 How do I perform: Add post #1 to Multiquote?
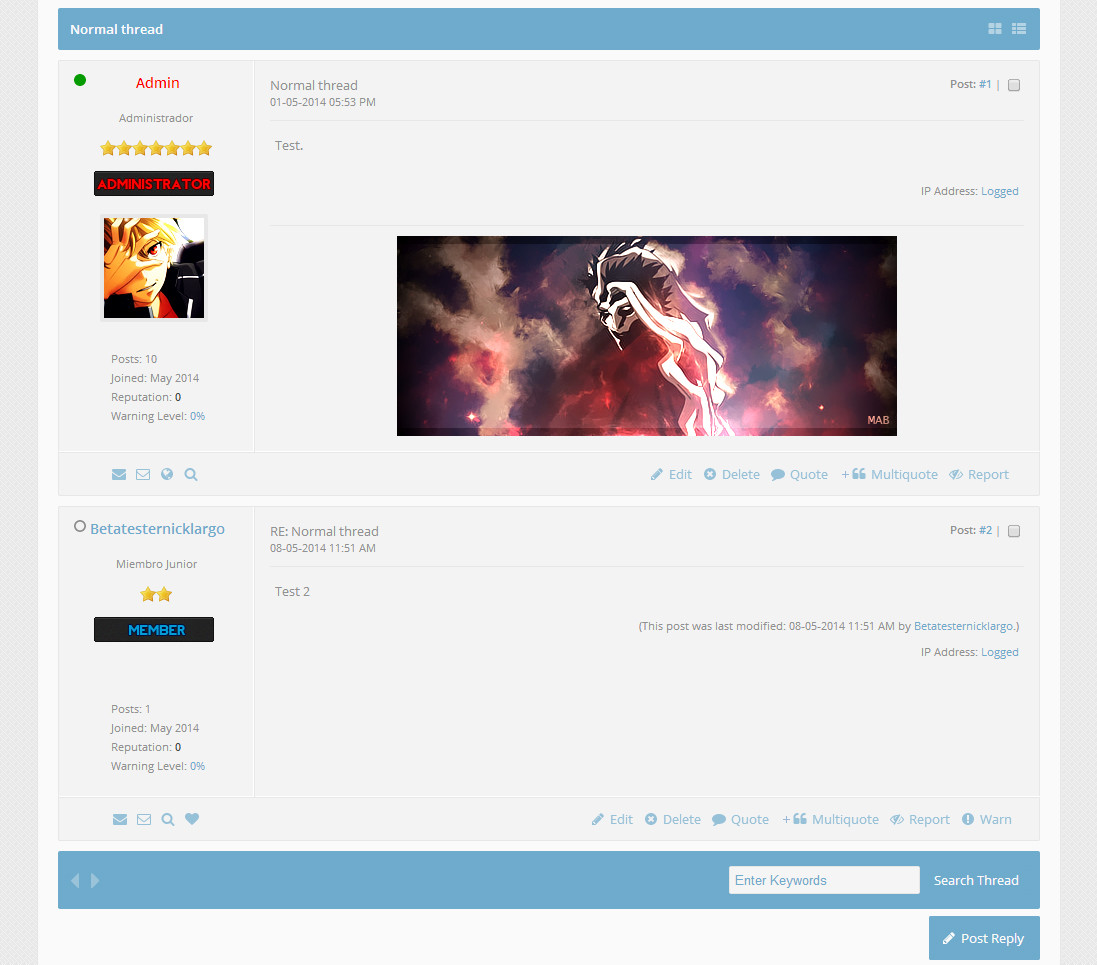pos(889,474)
